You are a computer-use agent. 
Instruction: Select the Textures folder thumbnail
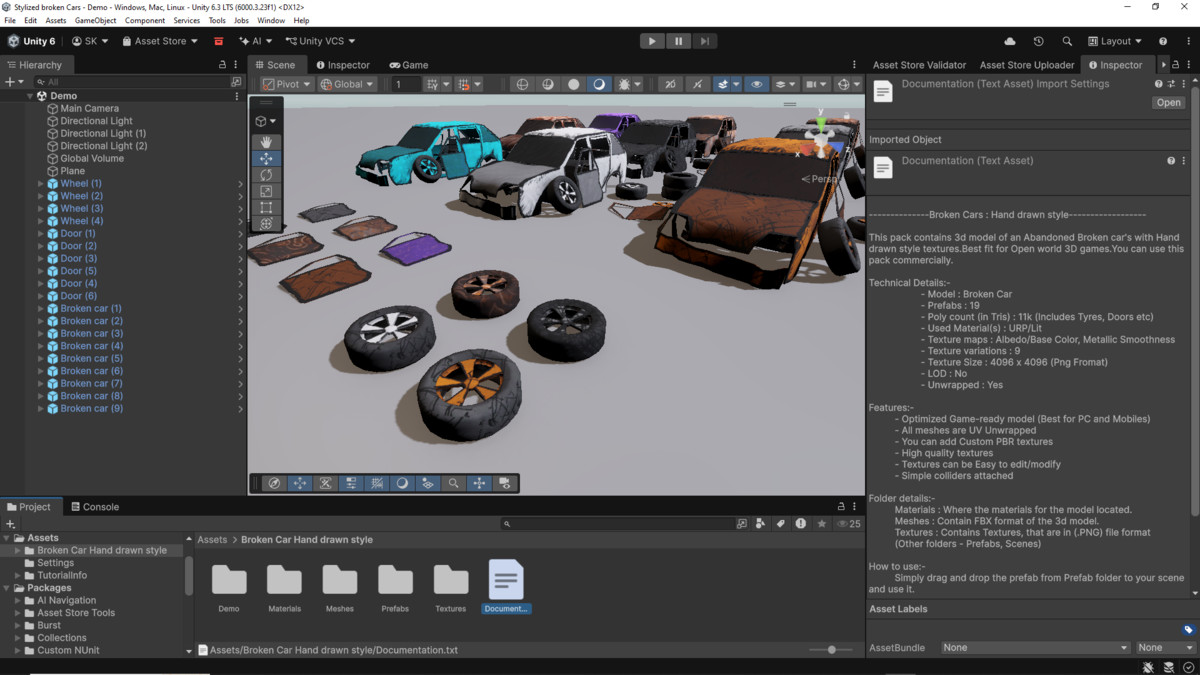tap(451, 586)
